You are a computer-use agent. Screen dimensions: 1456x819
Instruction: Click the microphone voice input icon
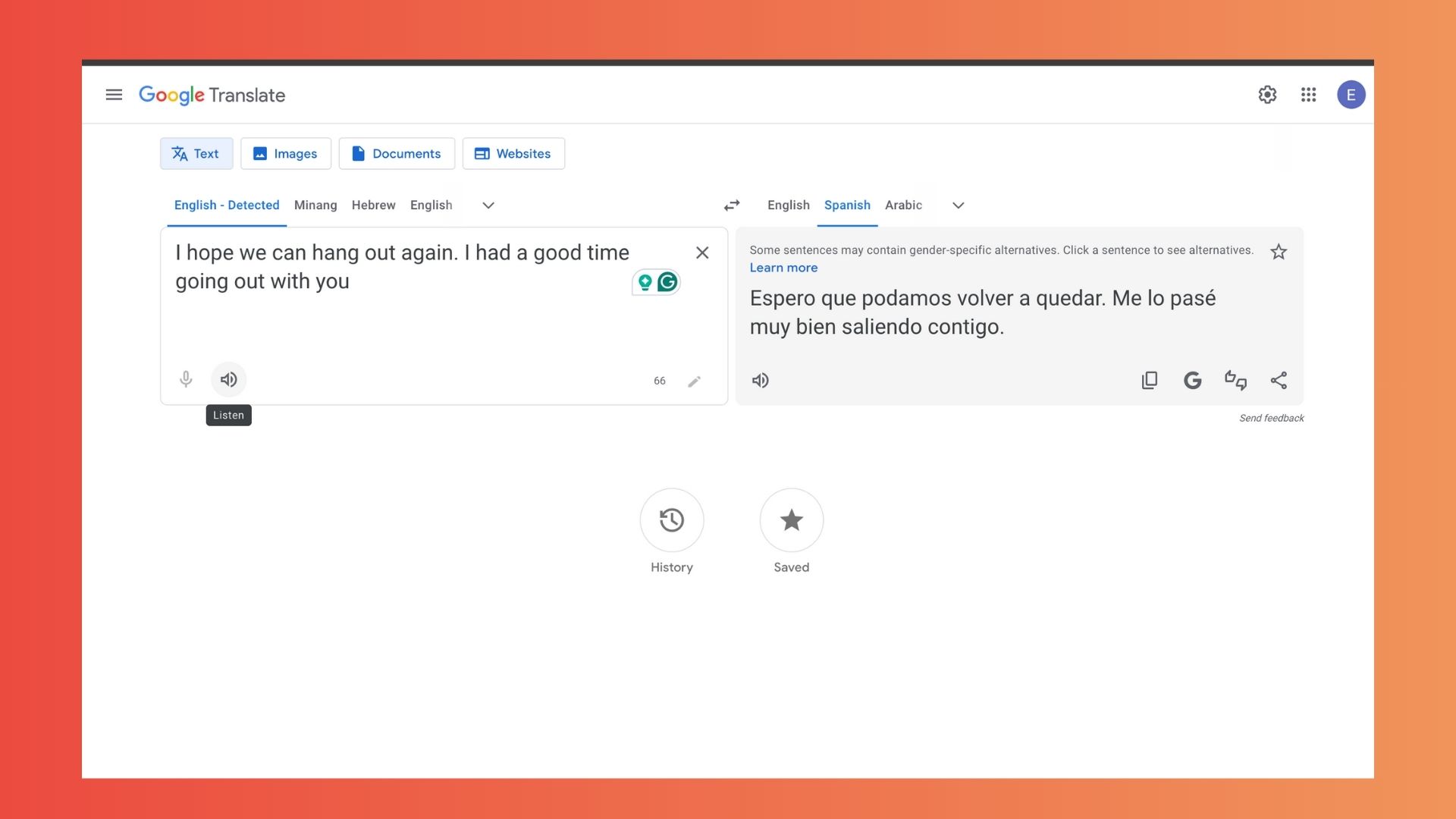click(186, 379)
